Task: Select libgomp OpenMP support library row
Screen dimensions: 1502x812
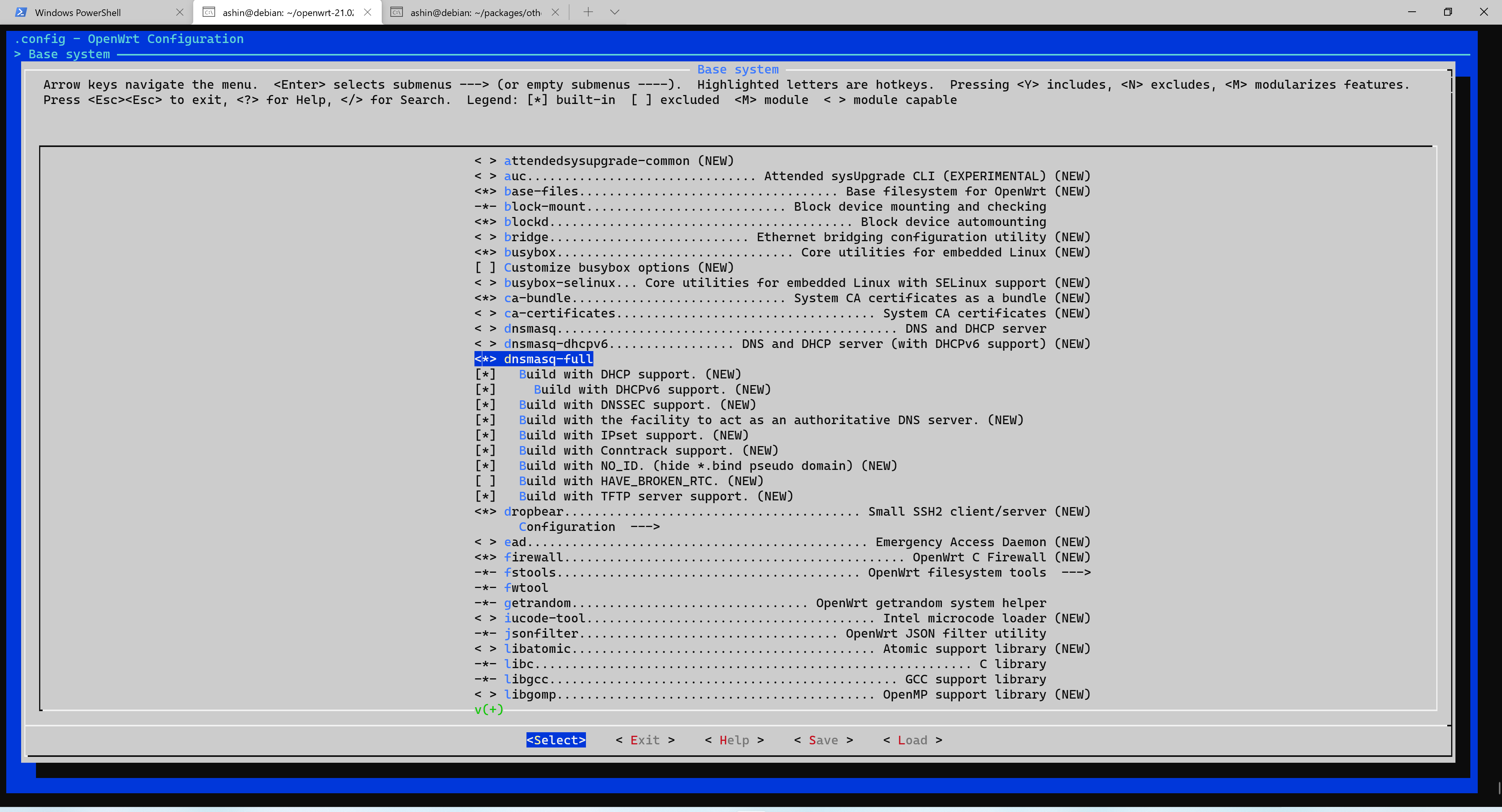Action: coord(782,694)
